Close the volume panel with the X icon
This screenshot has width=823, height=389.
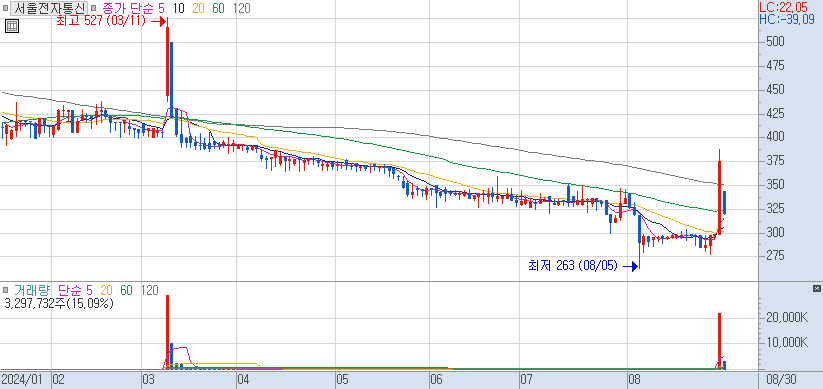[816, 289]
